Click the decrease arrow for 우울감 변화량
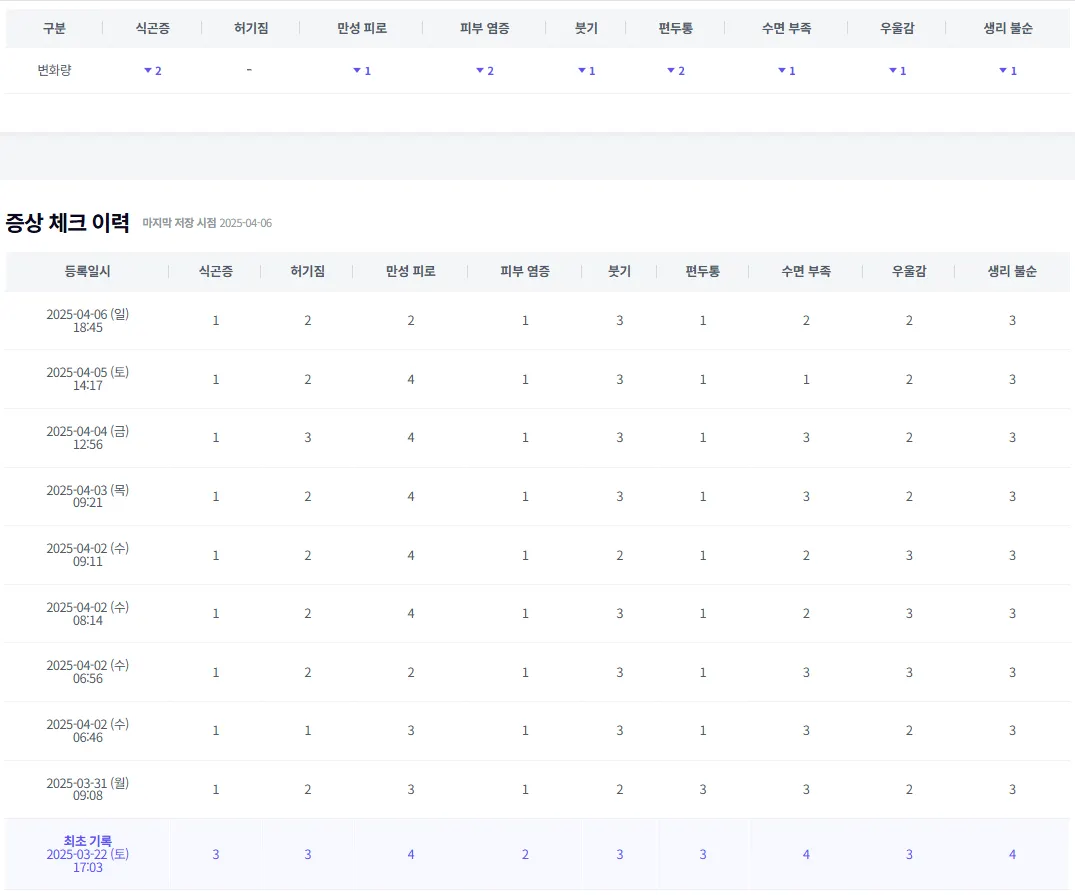Screen dimensions: 1075x895 click(x=892, y=71)
